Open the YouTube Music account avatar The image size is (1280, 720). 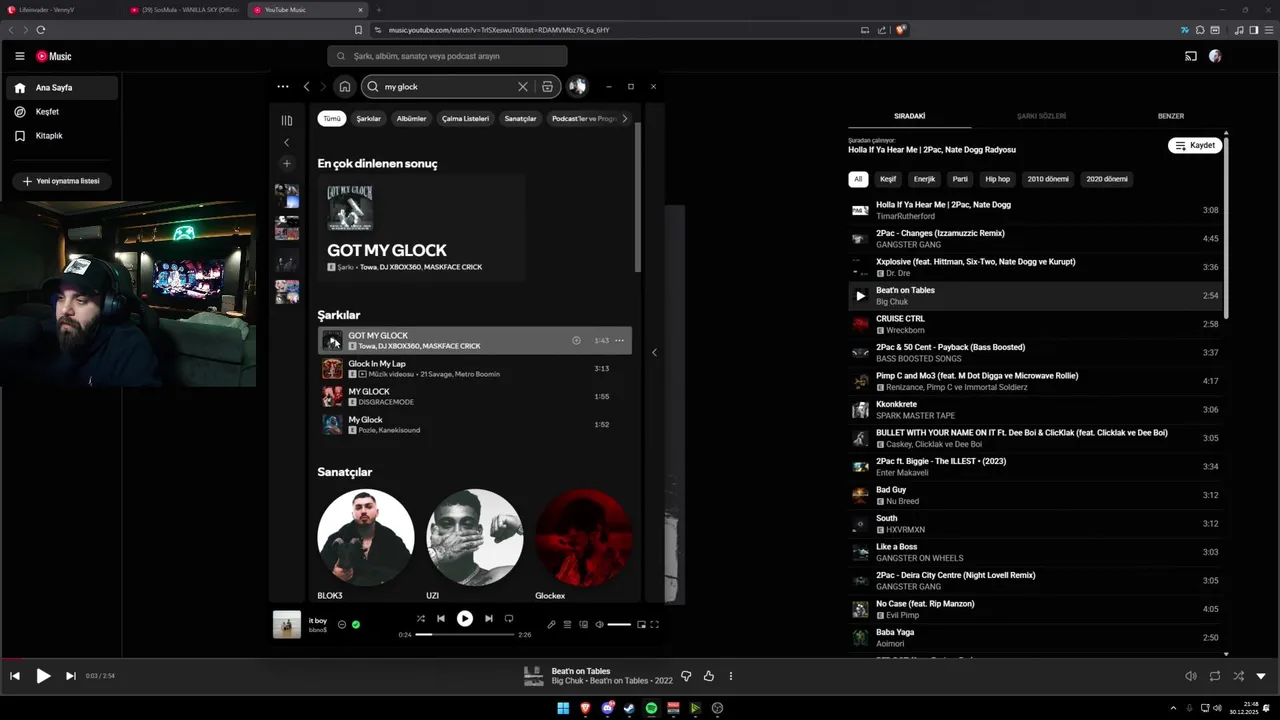(x=1215, y=57)
